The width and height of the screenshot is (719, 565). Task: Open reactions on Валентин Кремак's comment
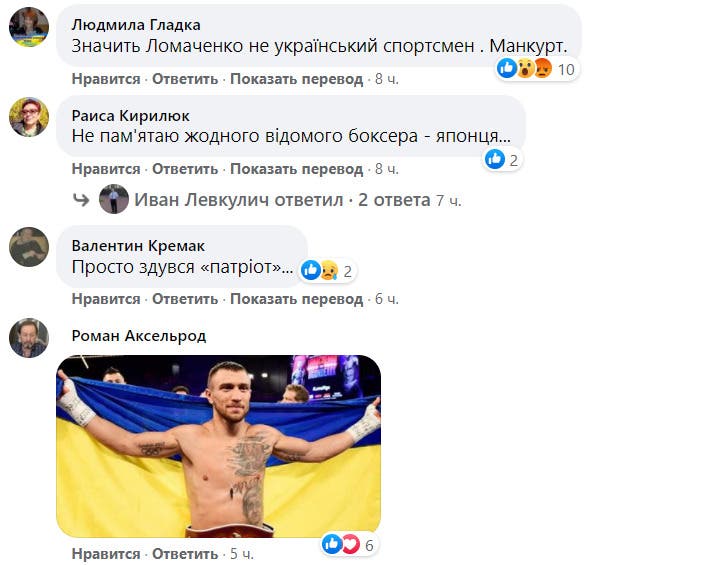coord(328,271)
